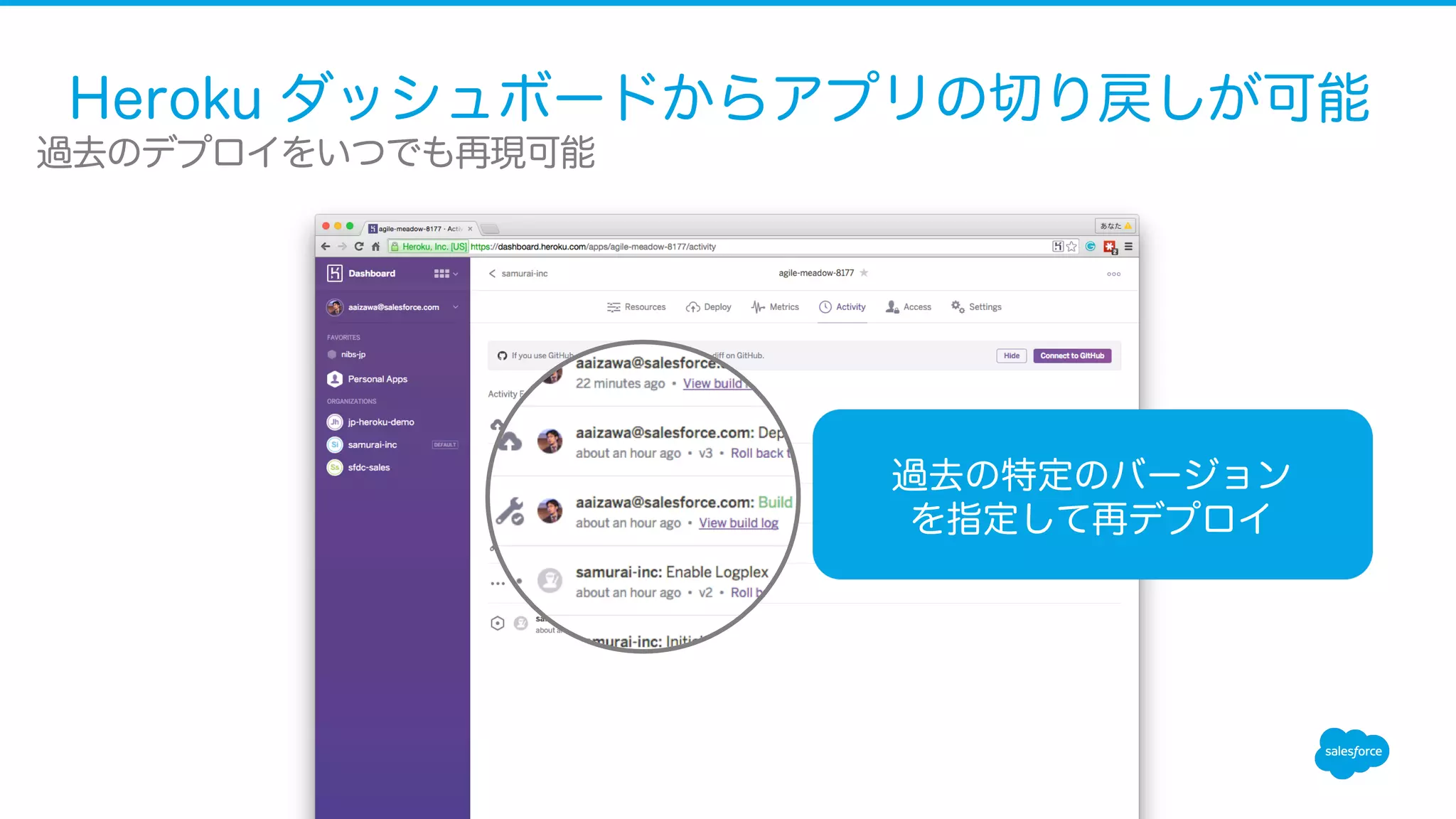Switch to the Activity tab

click(842, 307)
